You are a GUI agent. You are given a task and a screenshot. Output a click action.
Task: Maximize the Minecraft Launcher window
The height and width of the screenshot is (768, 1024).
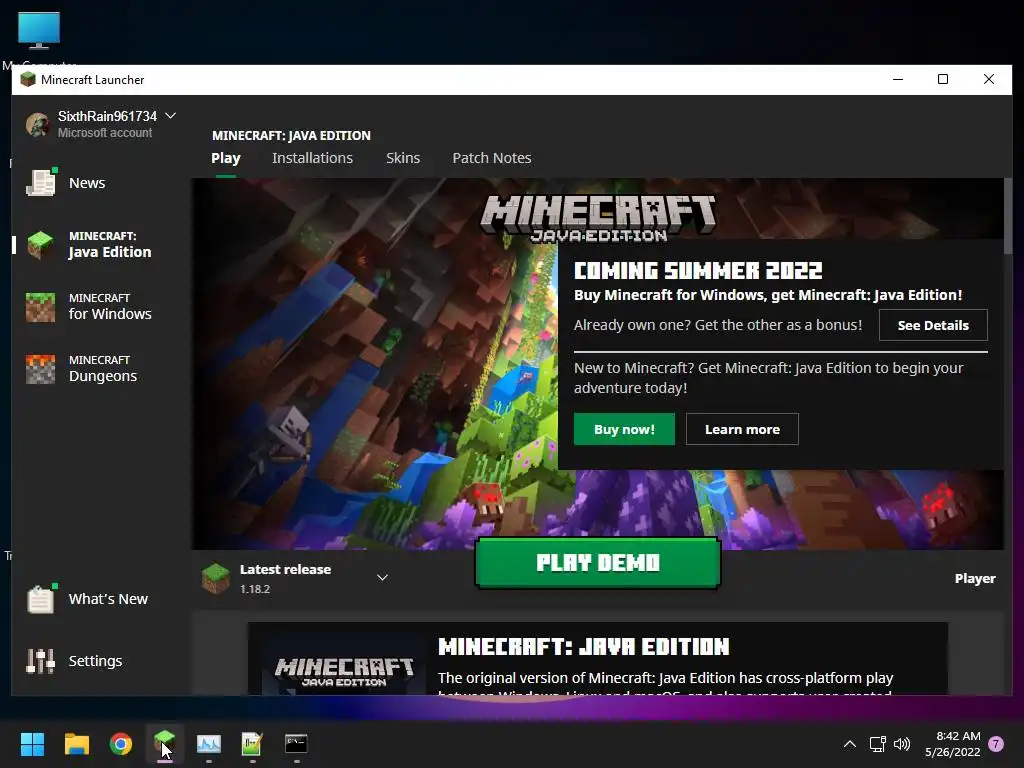click(x=943, y=80)
